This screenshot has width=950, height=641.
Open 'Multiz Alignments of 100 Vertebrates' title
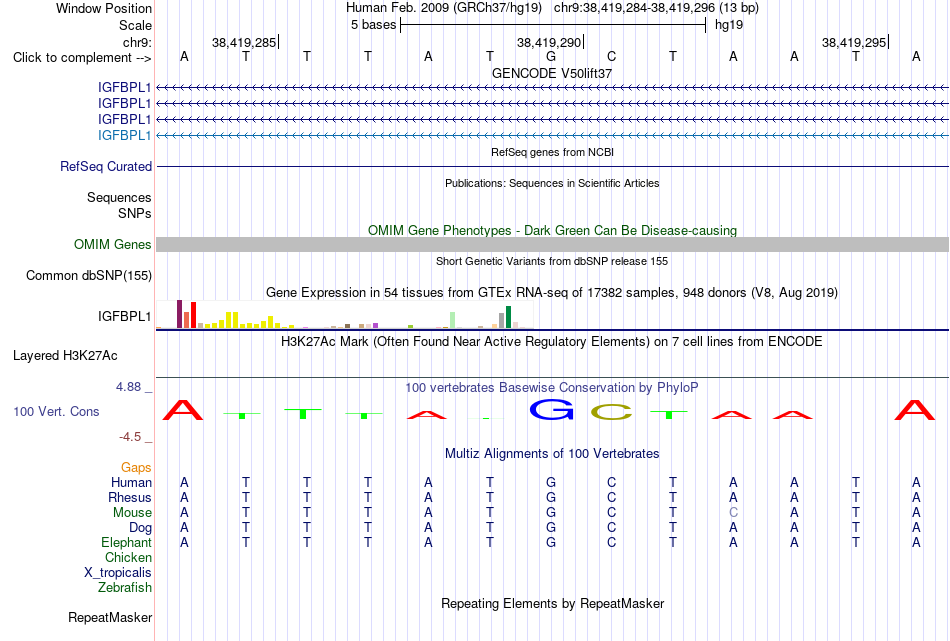(x=552, y=454)
